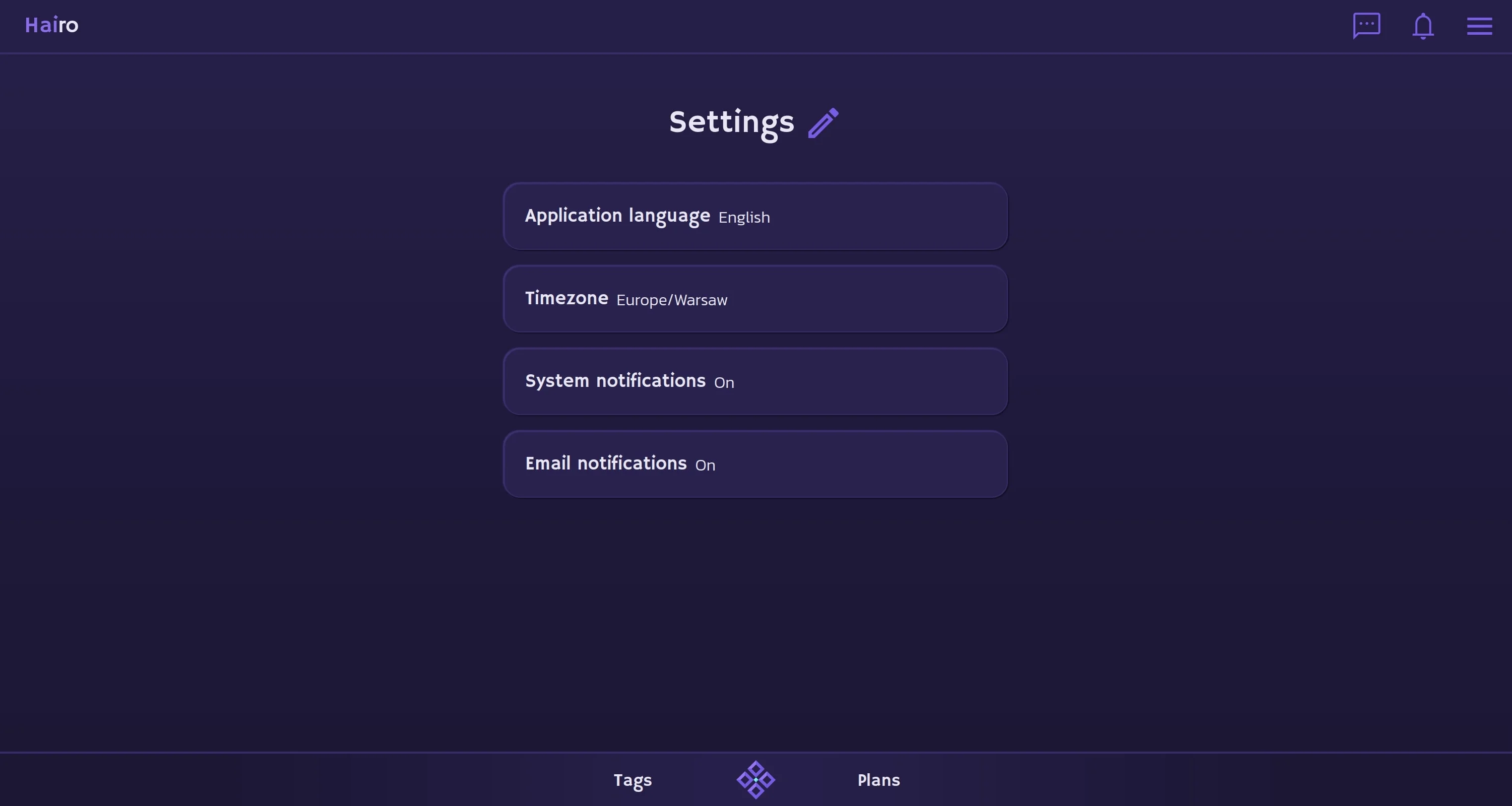The width and height of the screenshot is (1512, 806).
Task: Switch to the Tags tab
Action: (x=632, y=780)
